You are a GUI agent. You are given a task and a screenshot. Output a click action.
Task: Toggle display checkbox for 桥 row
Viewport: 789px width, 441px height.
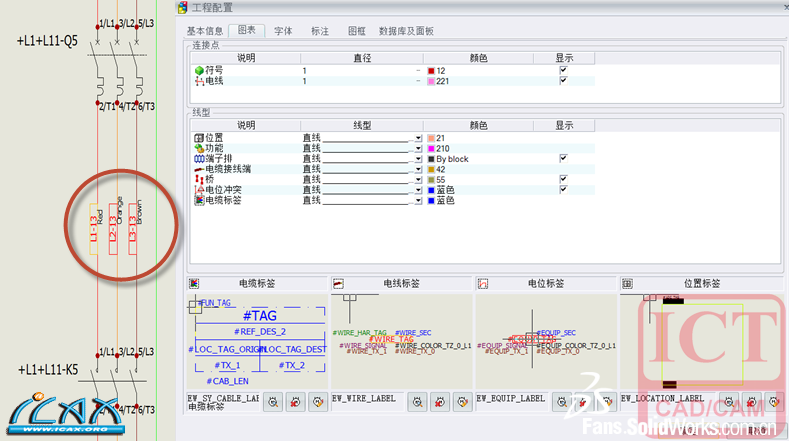[x=564, y=179]
